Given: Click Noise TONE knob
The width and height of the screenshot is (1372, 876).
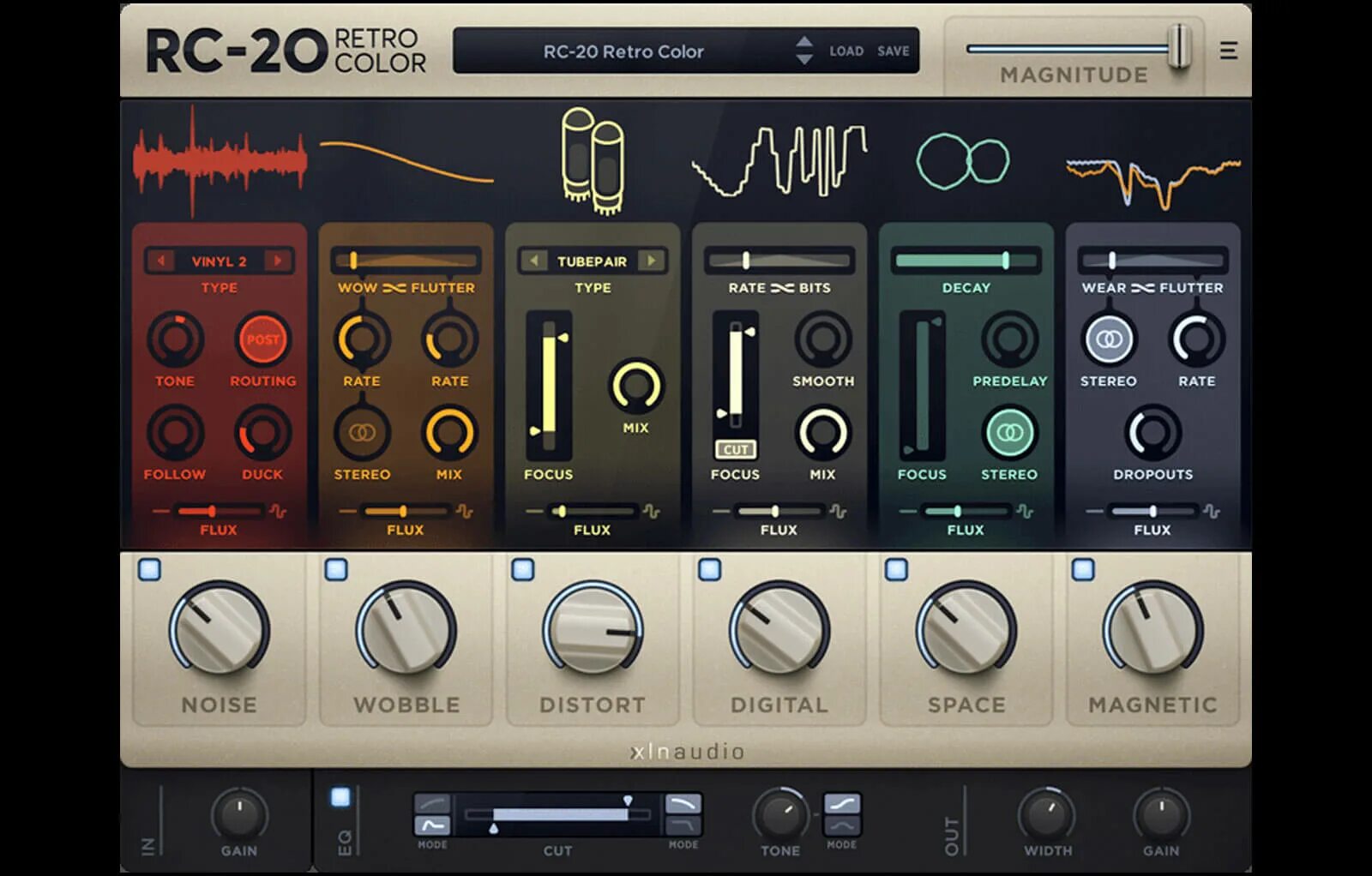Looking at the screenshot, I should [175, 339].
